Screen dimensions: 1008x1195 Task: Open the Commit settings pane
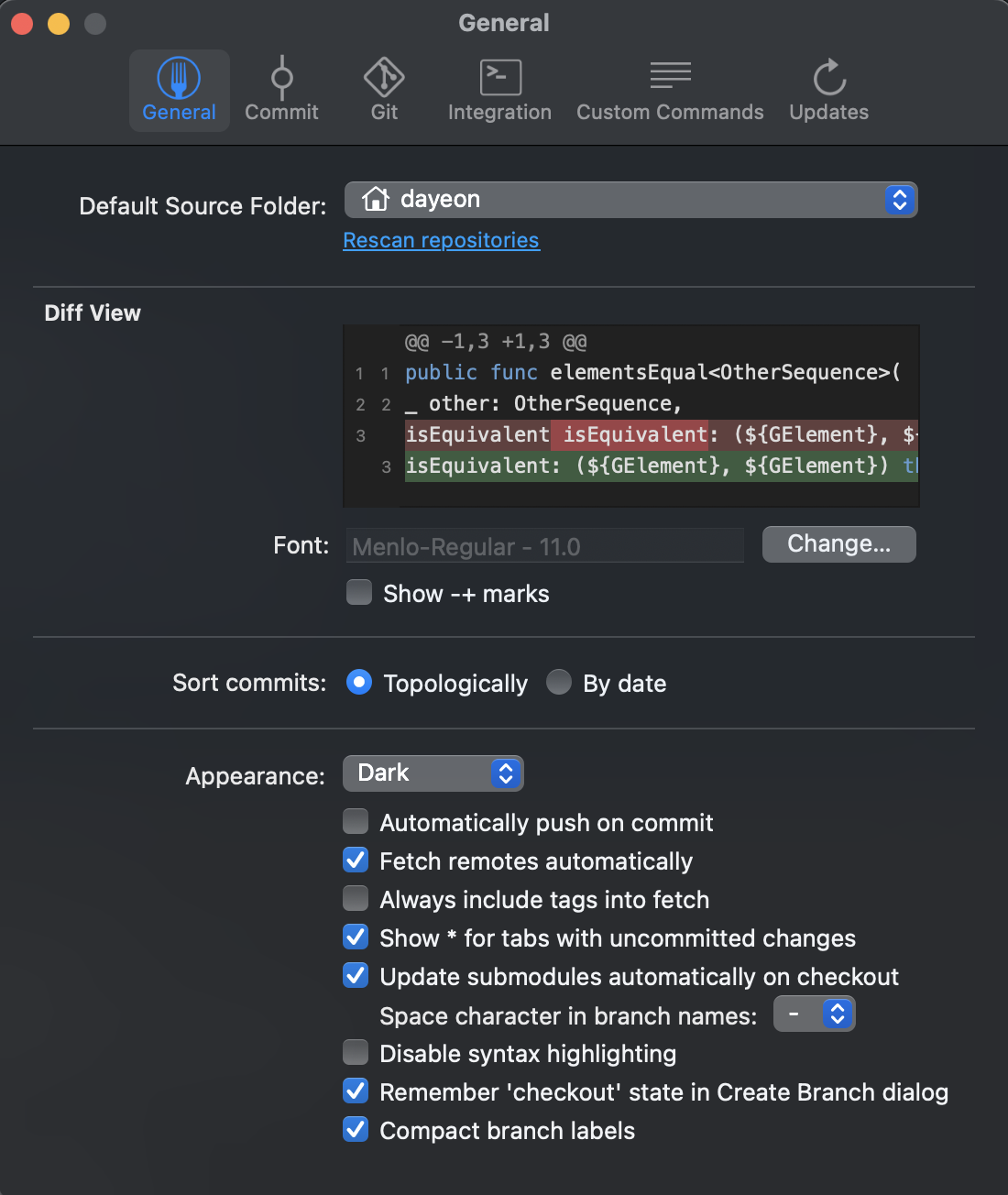281,91
